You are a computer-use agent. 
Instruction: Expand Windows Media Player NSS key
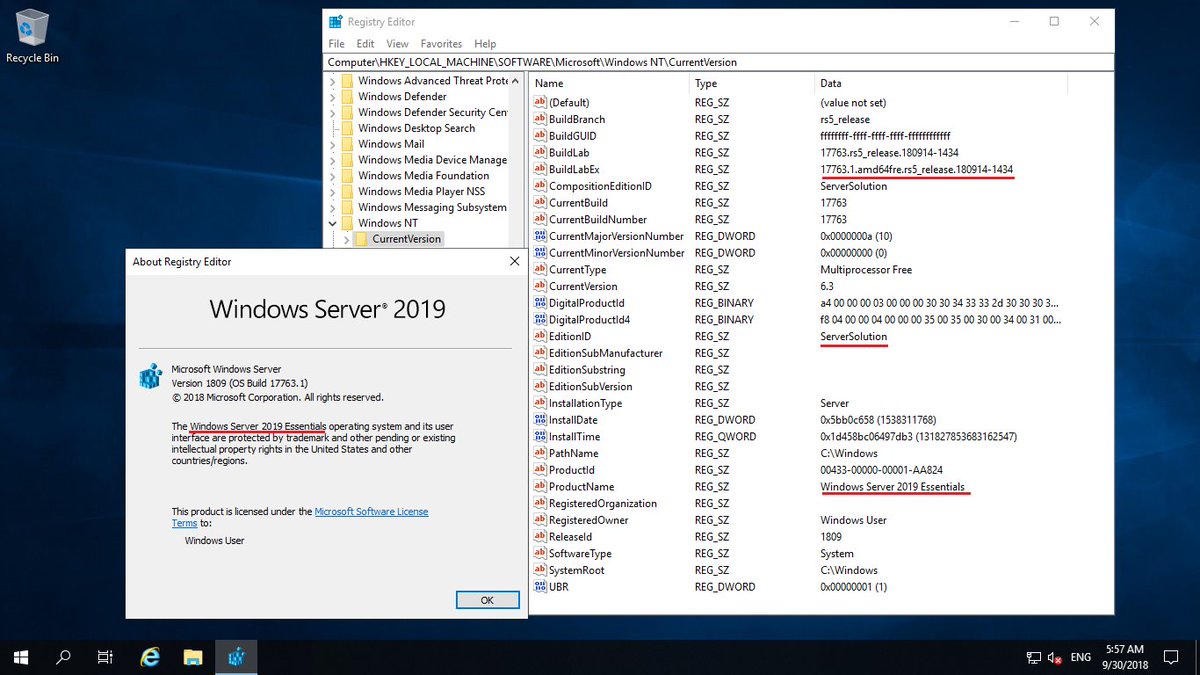click(x=333, y=191)
